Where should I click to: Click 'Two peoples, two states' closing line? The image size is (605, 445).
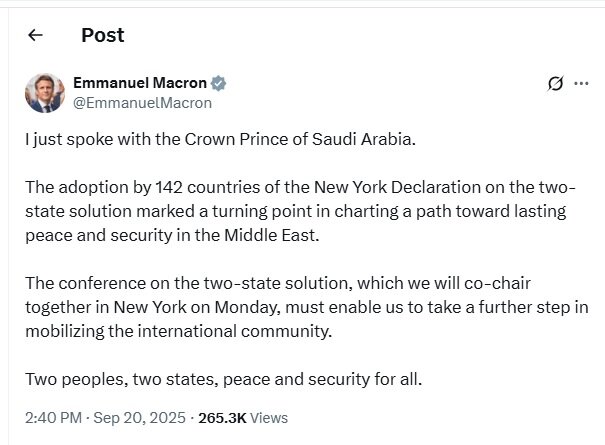(120, 378)
